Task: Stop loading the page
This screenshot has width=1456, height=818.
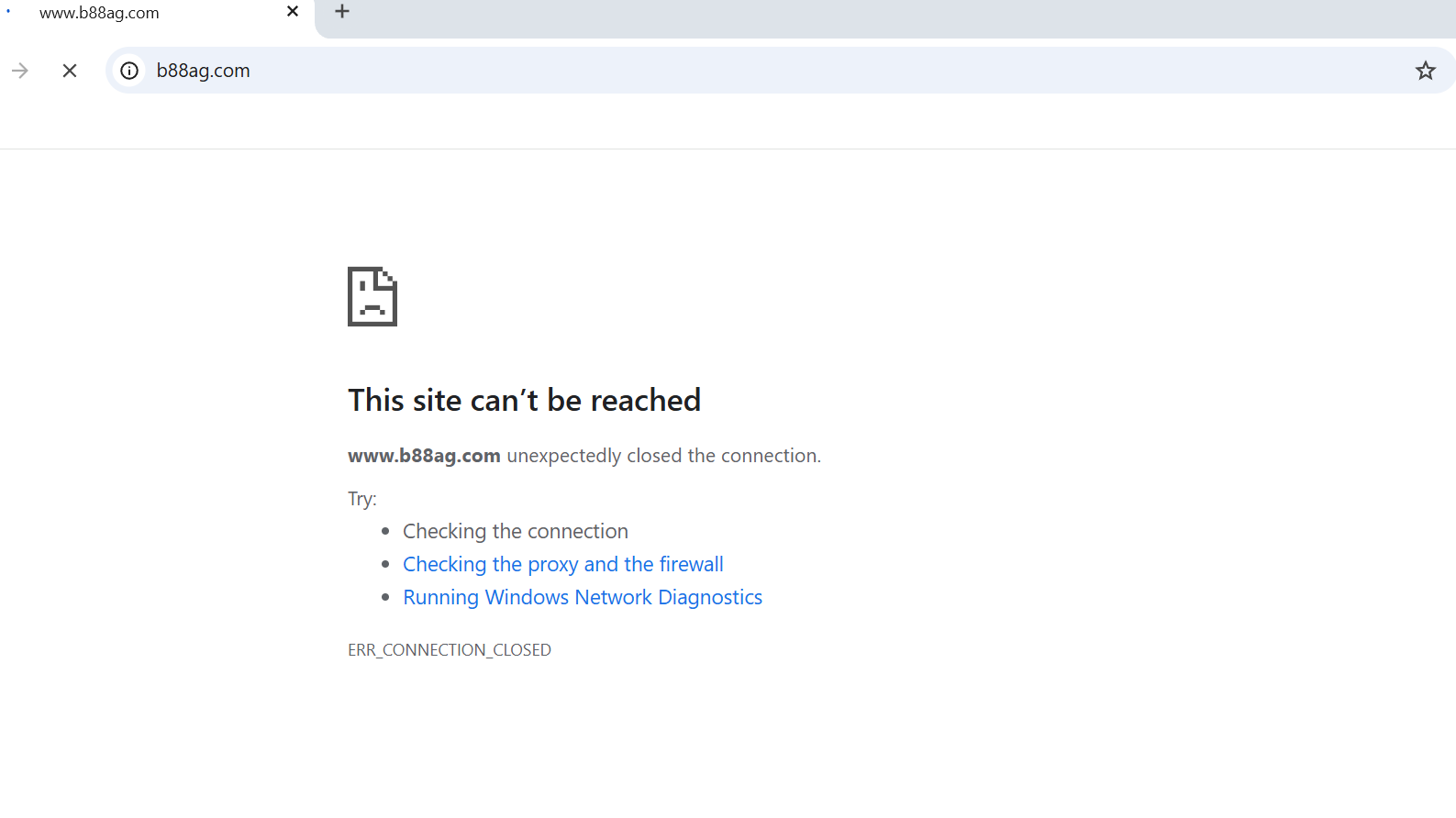Action: (70, 71)
